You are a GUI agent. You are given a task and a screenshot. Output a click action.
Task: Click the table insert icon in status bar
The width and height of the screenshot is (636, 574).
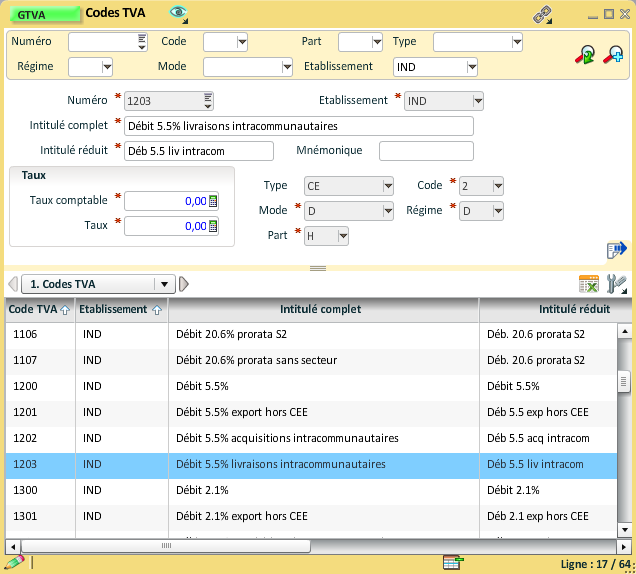[452, 563]
